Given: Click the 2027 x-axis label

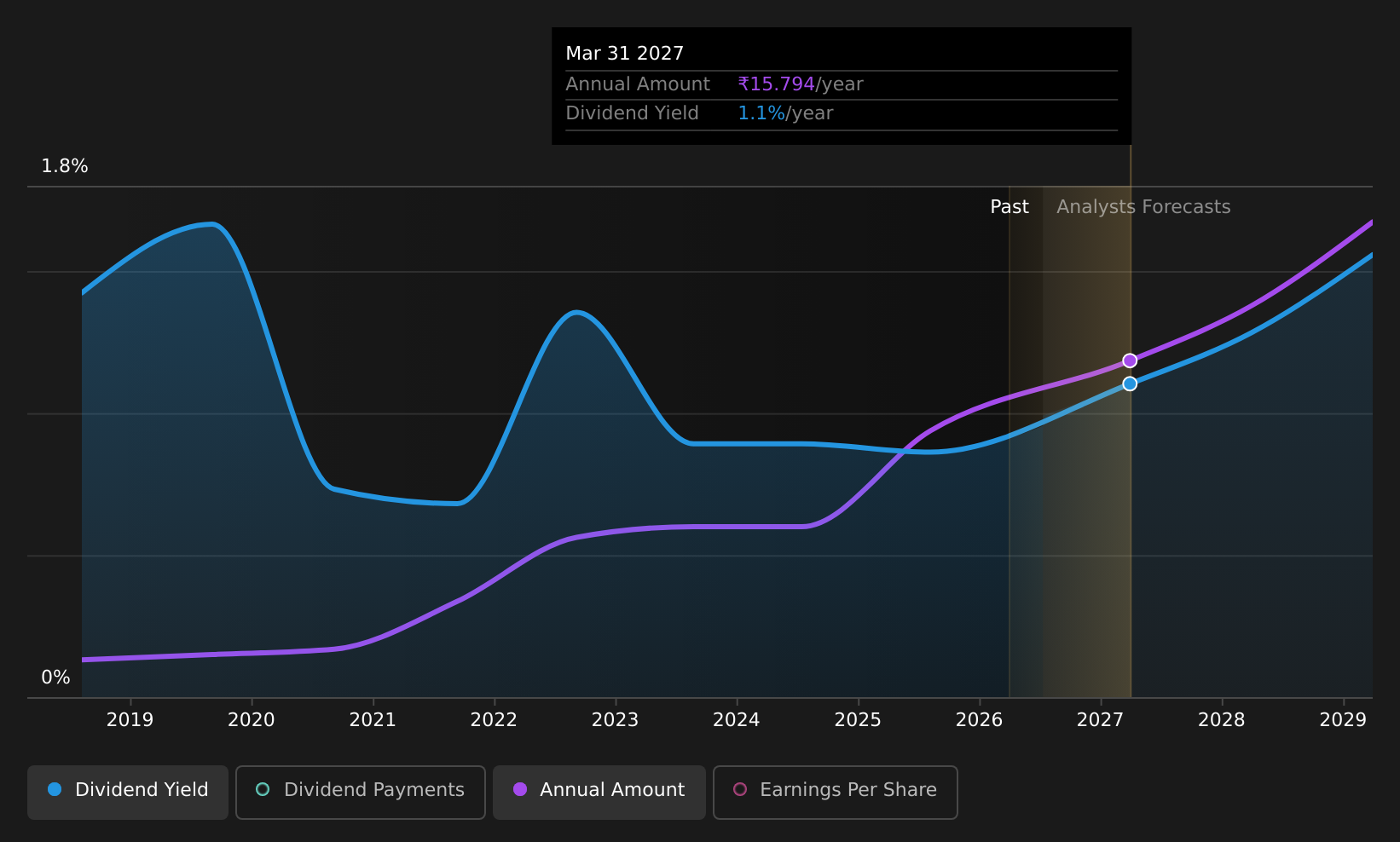Looking at the screenshot, I should click(x=1101, y=720).
